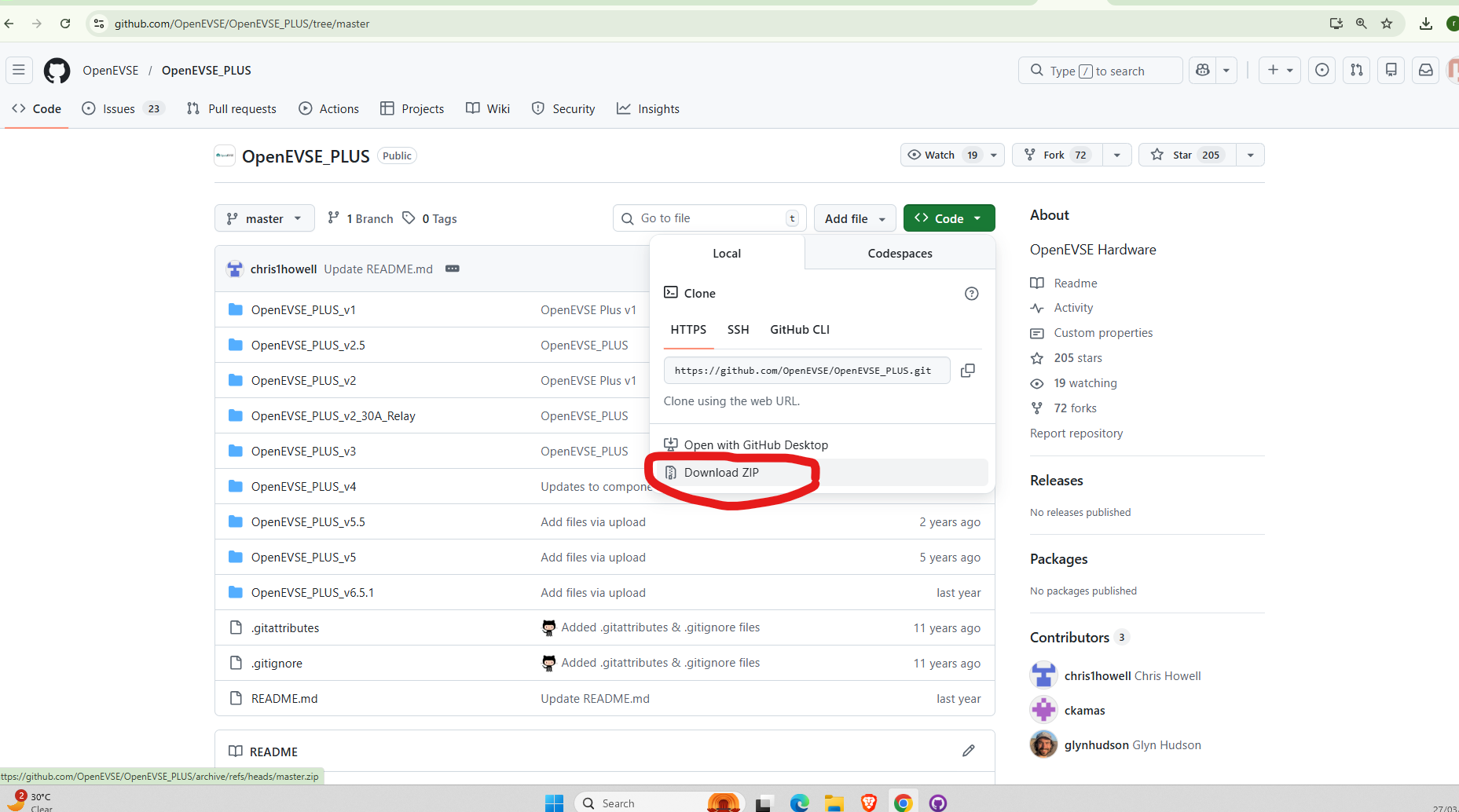
Task: Open notifications inbox icon
Action: click(x=1425, y=71)
